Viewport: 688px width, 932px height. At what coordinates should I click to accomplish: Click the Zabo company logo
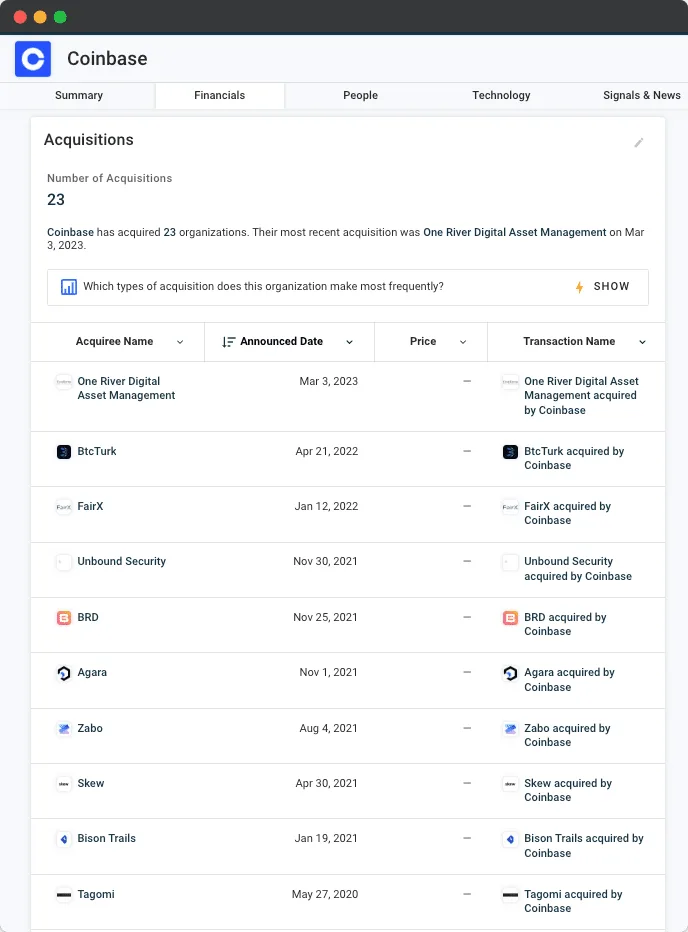click(x=63, y=728)
